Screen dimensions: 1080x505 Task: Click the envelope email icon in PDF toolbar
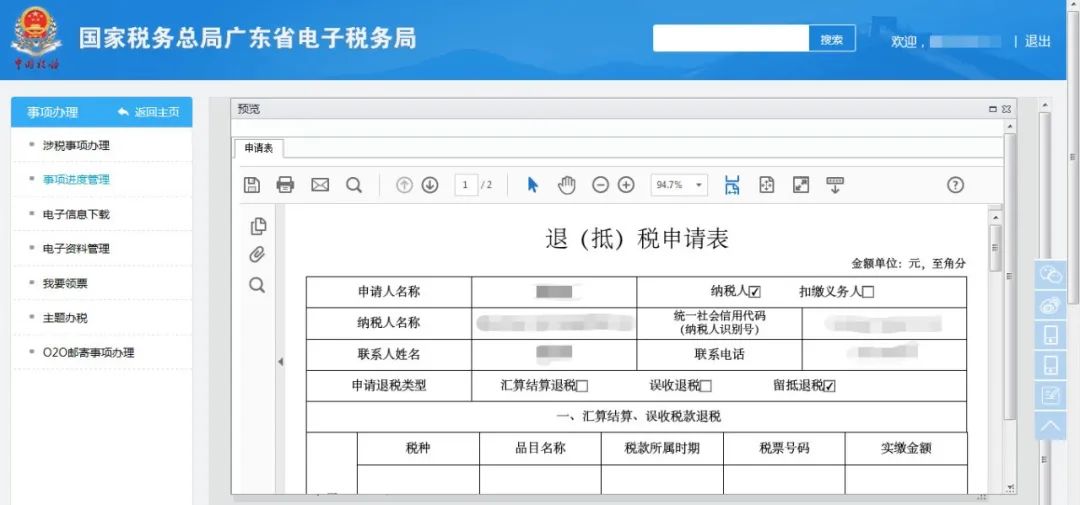pos(320,185)
